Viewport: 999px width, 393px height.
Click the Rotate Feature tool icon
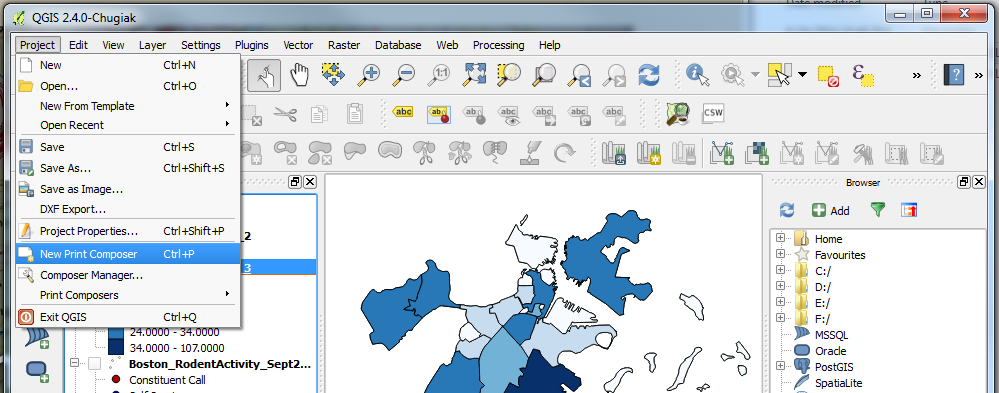[564, 152]
